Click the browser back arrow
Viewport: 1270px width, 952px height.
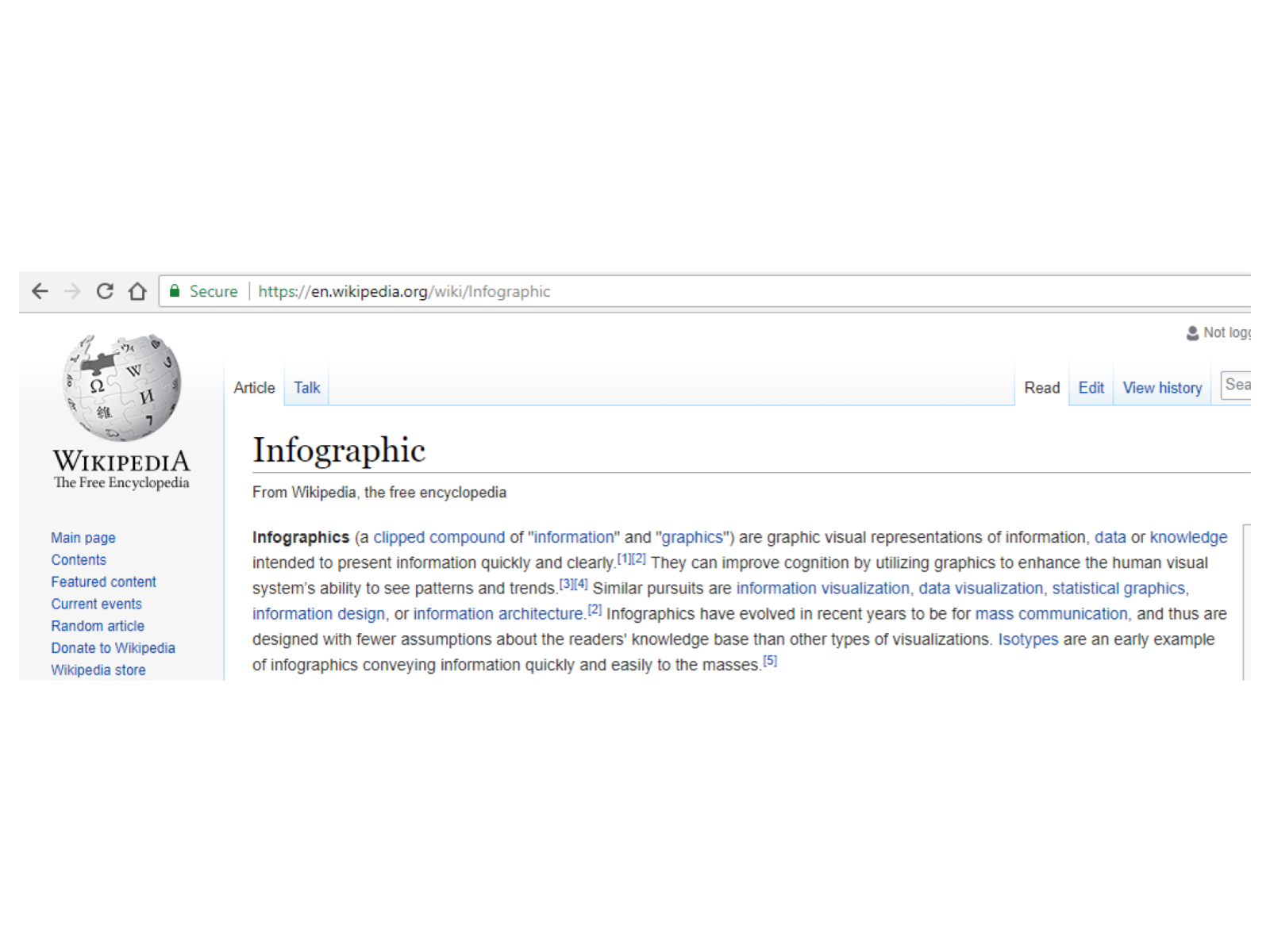tap(40, 291)
